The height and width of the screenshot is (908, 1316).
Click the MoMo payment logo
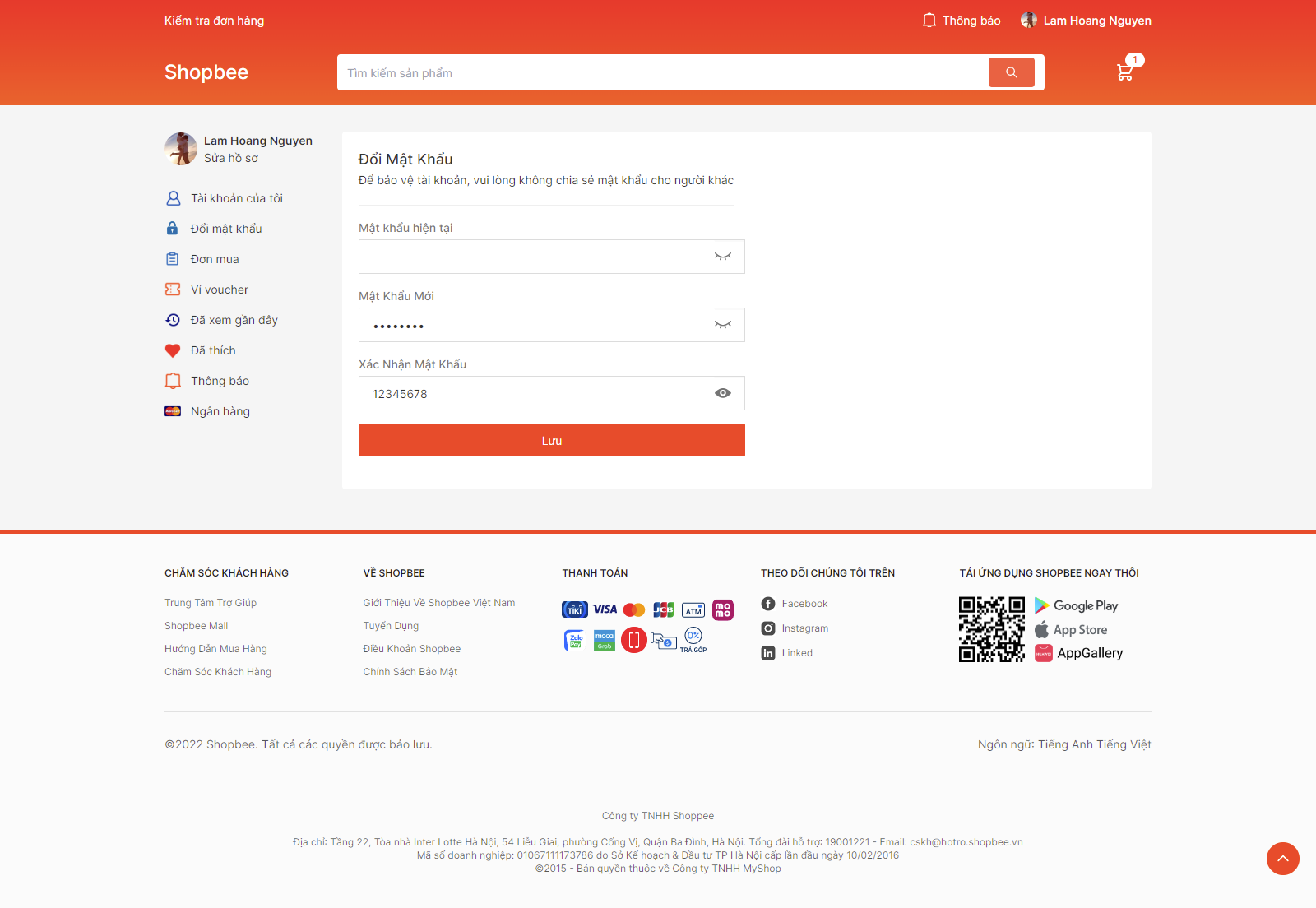[x=723, y=609]
